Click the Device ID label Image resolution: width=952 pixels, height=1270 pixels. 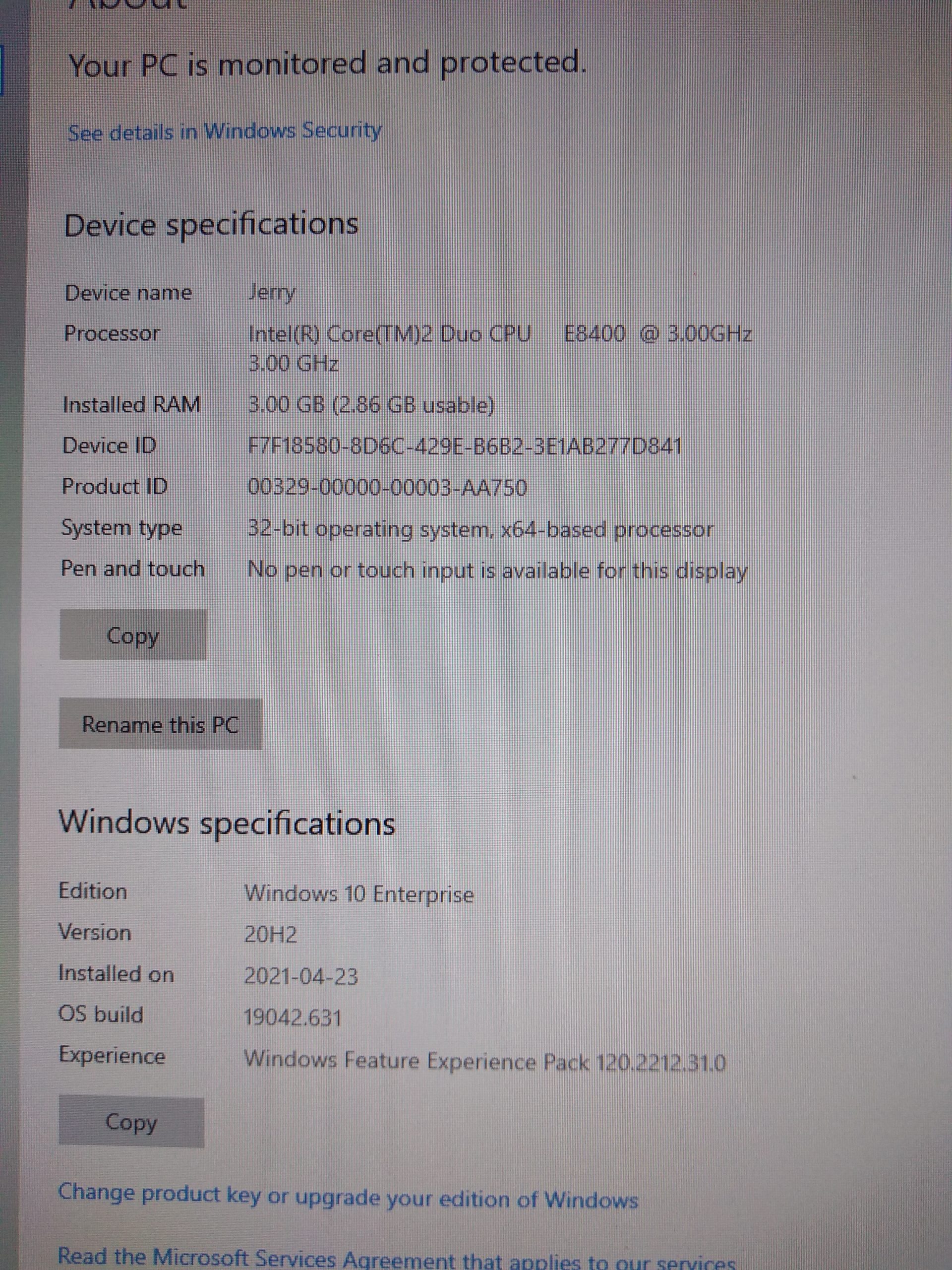pyautogui.click(x=110, y=445)
